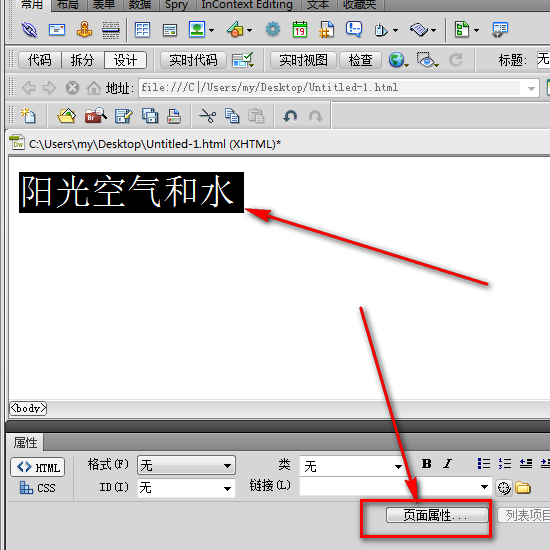Viewport: 550px width, 550px height.
Task: Click the copy icon
Action: click(232, 116)
